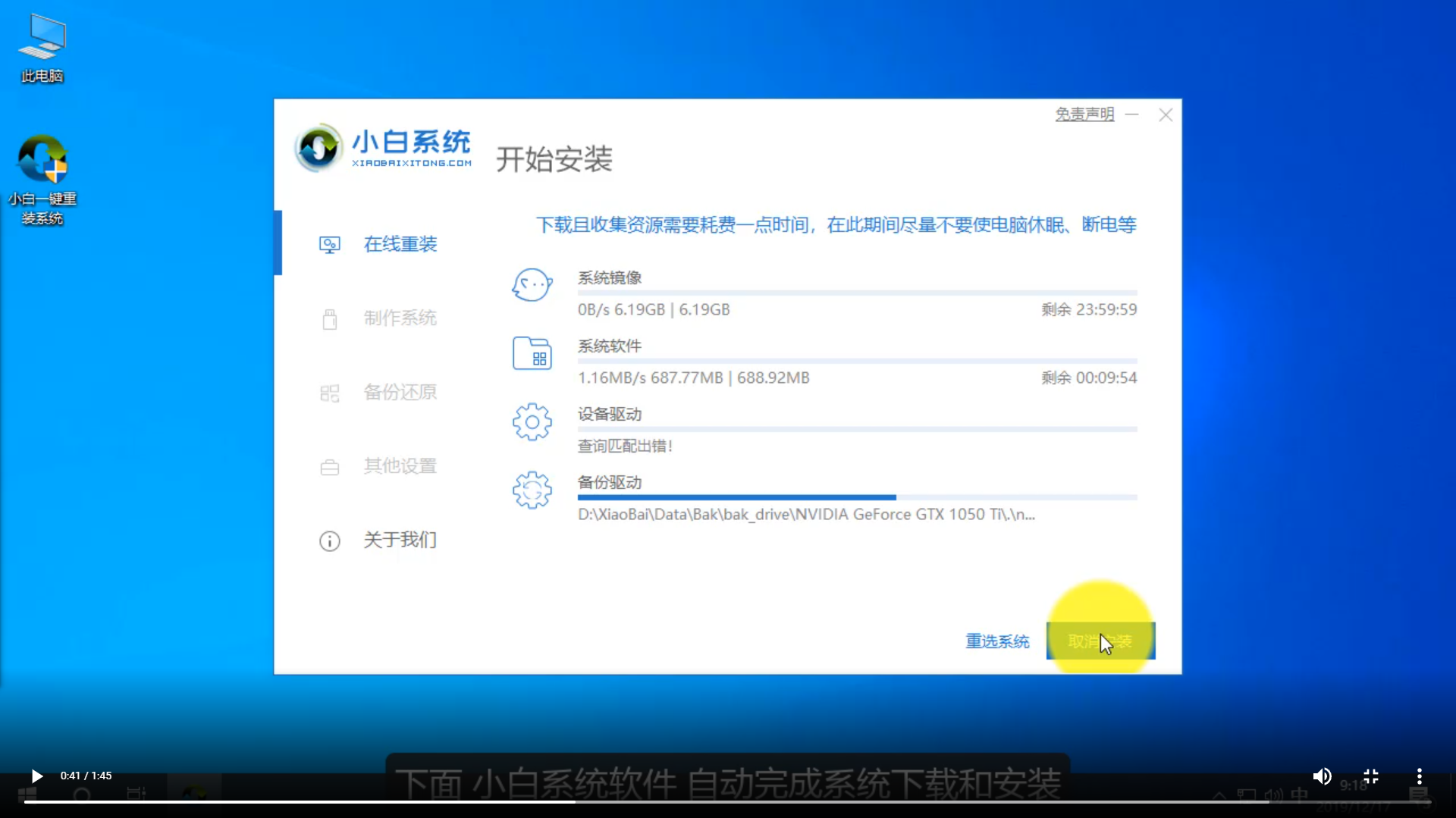Open the 此电脑 desktop icon
This screenshot has width=1456, height=818.
click(x=42, y=47)
